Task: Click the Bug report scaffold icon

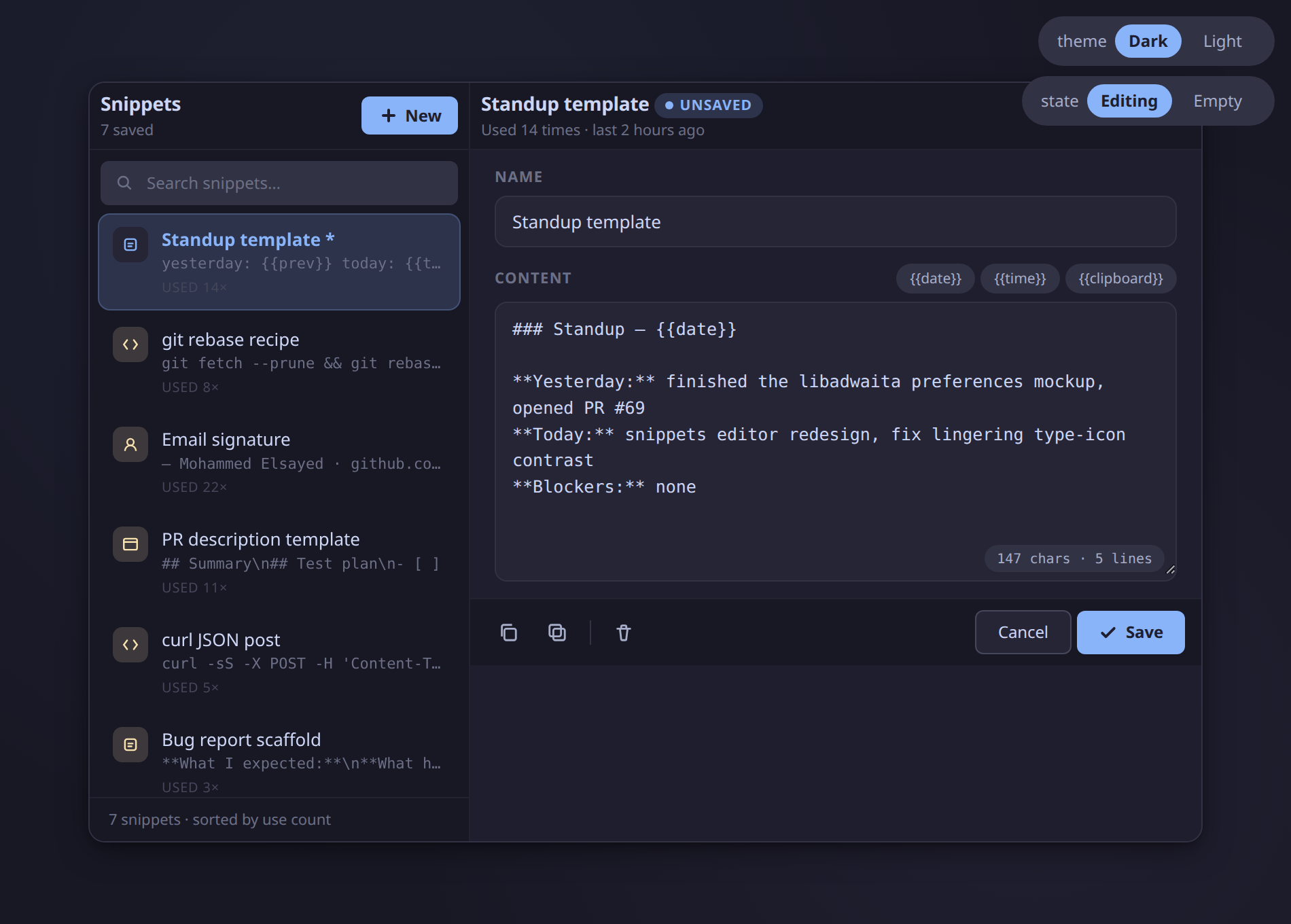Action: 130,745
